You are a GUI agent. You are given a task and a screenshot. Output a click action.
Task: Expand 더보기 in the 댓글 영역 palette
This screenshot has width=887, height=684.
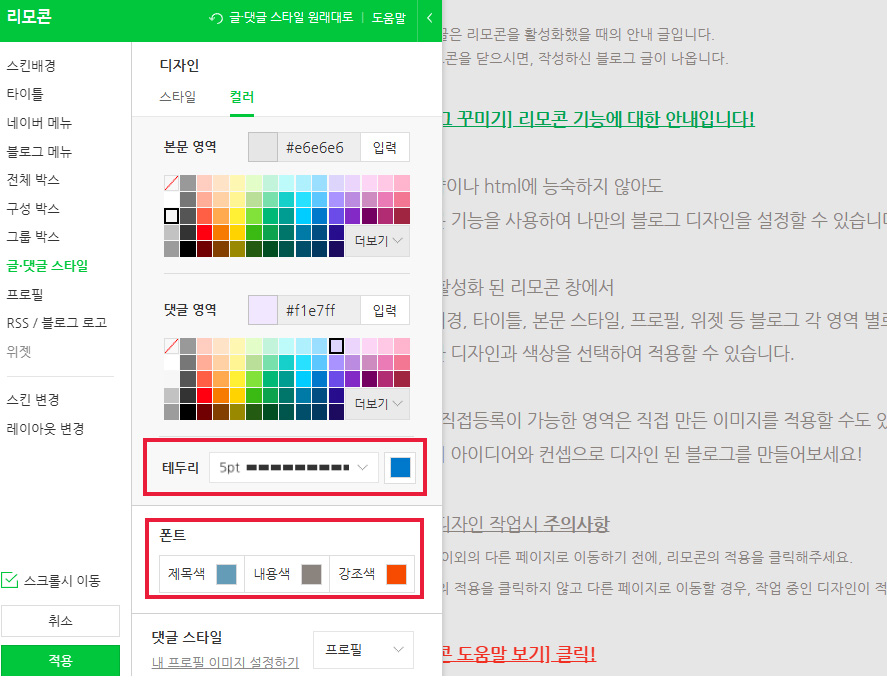coord(377,403)
